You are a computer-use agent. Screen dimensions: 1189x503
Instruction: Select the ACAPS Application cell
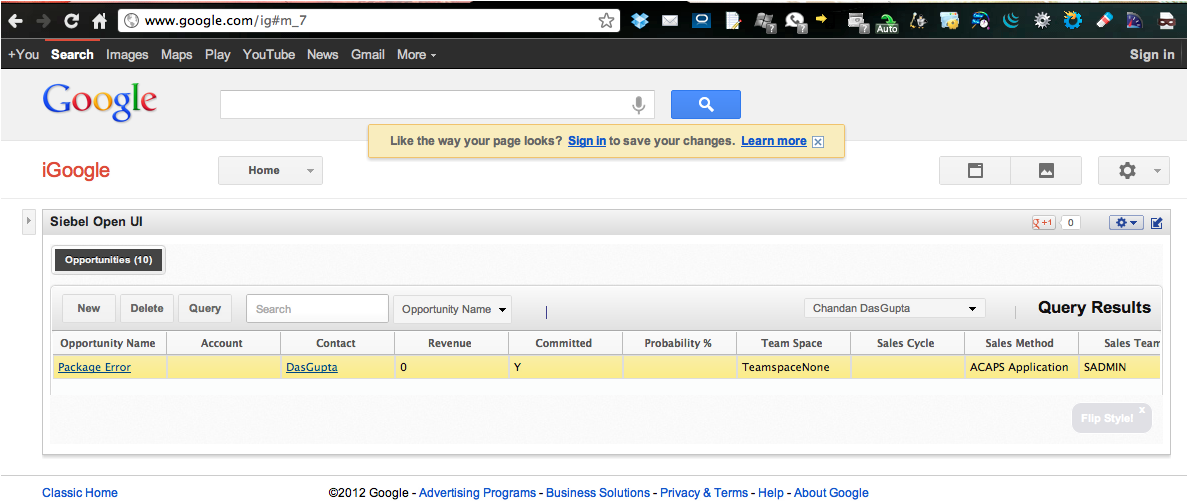point(1021,367)
